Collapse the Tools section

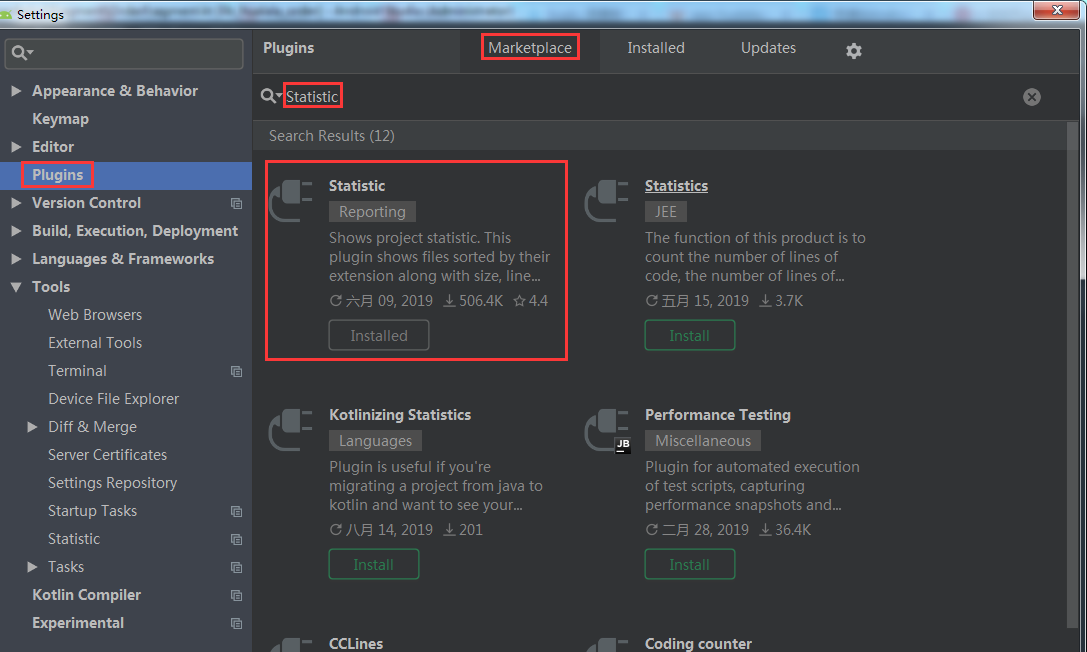click(x=17, y=287)
